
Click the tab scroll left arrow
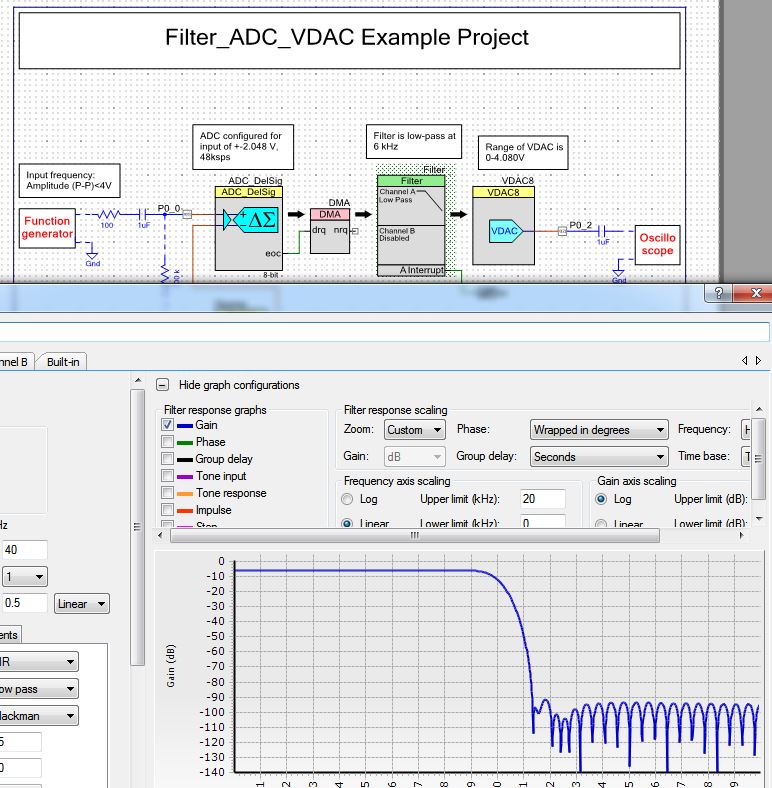tap(745, 360)
